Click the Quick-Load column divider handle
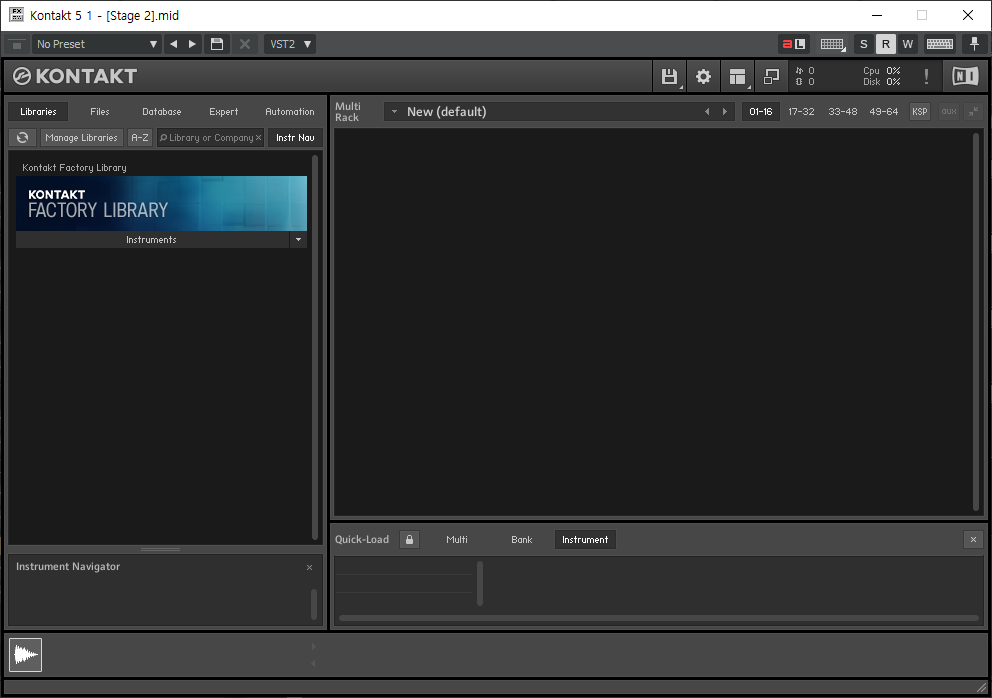 pyautogui.click(x=480, y=583)
